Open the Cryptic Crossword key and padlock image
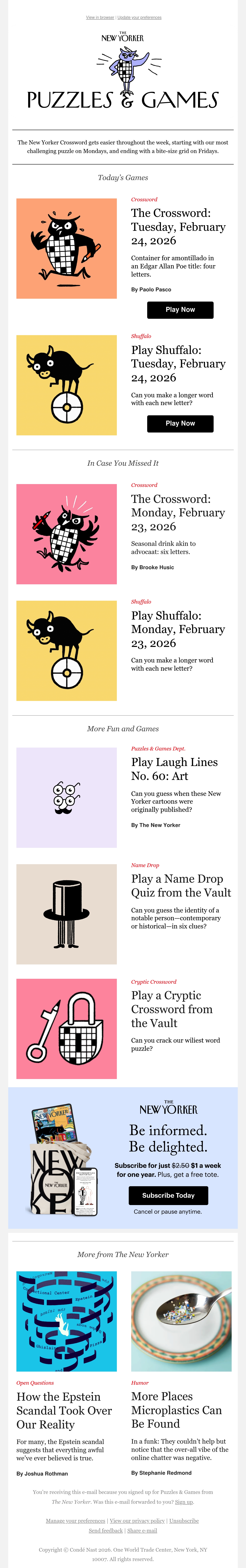Screen dimensions: 246x1568 (67, 1029)
